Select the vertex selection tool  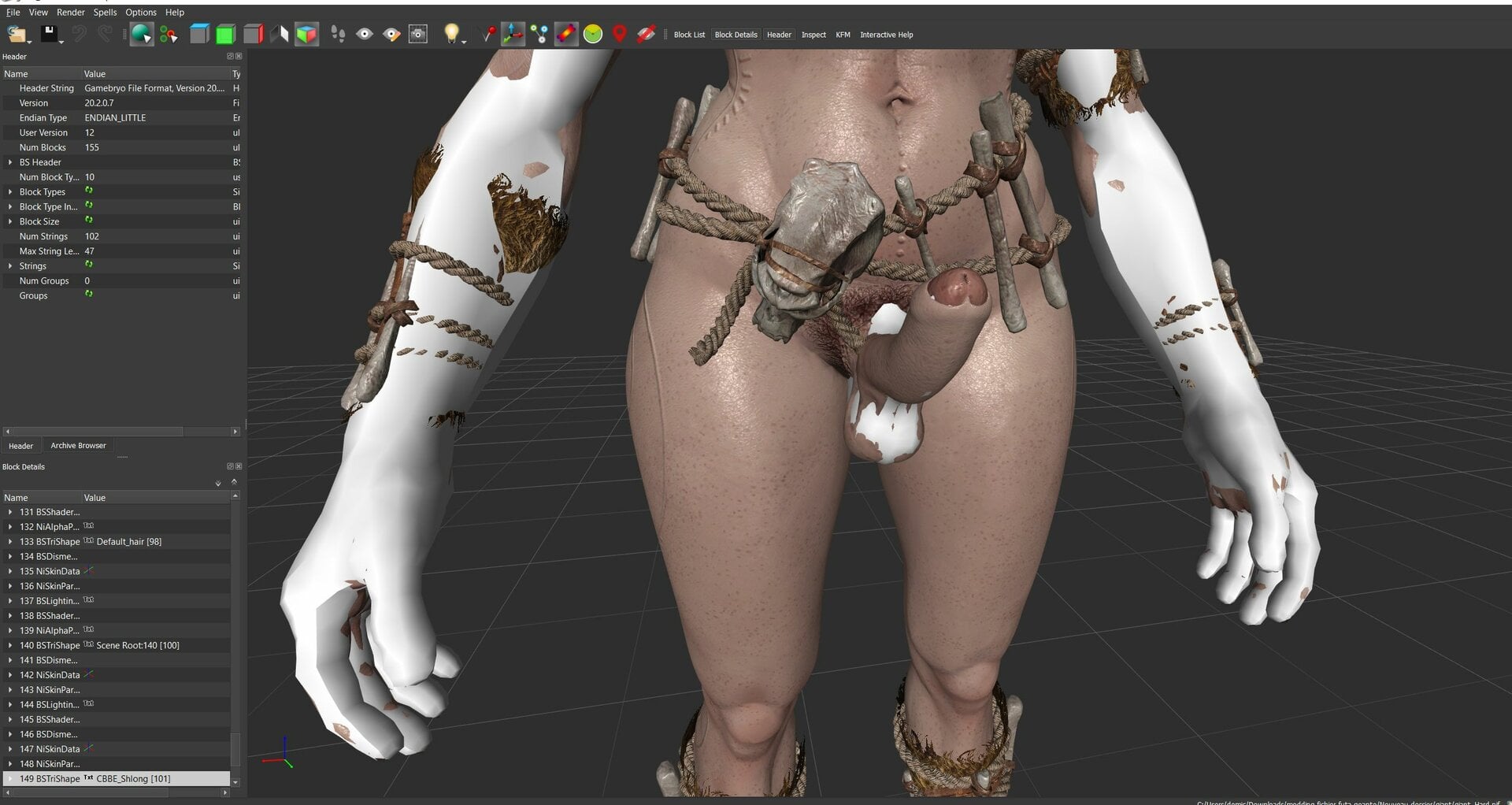(169, 34)
